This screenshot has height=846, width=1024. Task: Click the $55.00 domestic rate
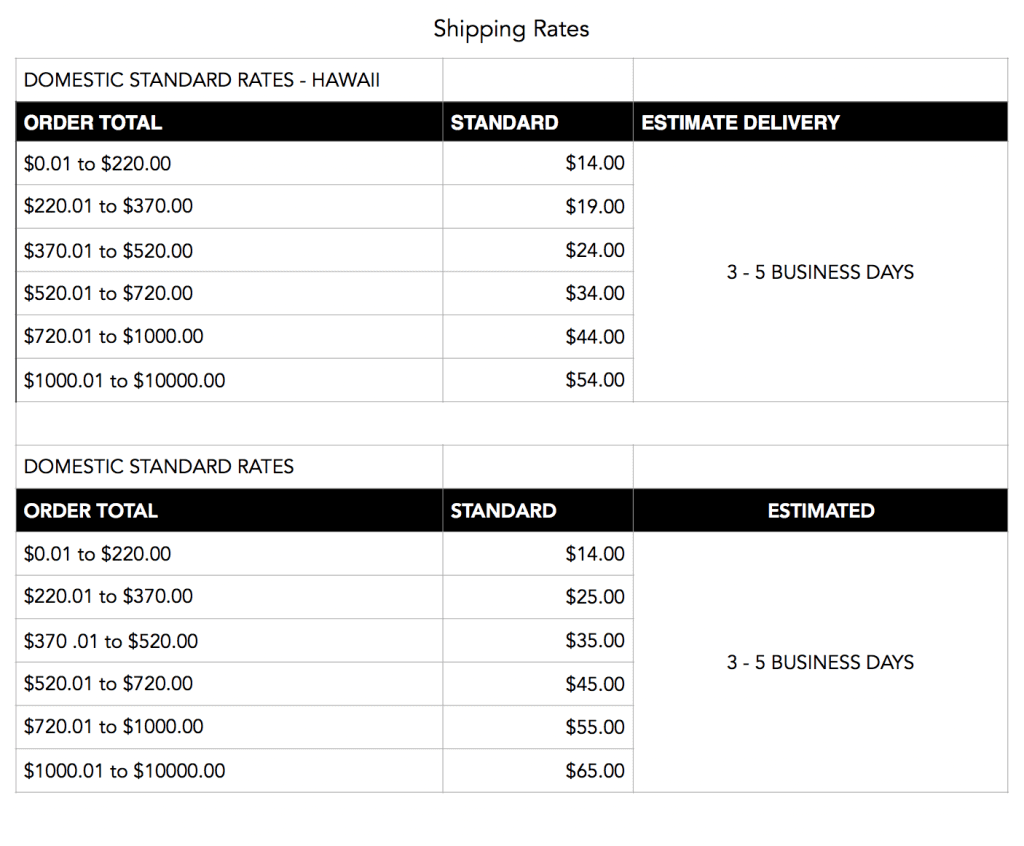click(x=594, y=727)
